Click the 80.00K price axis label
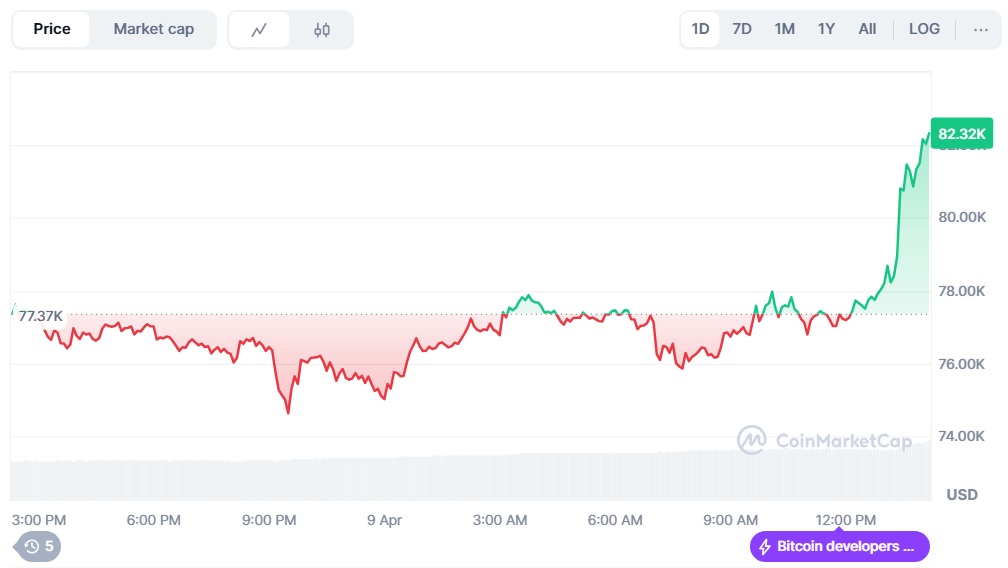 (962, 217)
